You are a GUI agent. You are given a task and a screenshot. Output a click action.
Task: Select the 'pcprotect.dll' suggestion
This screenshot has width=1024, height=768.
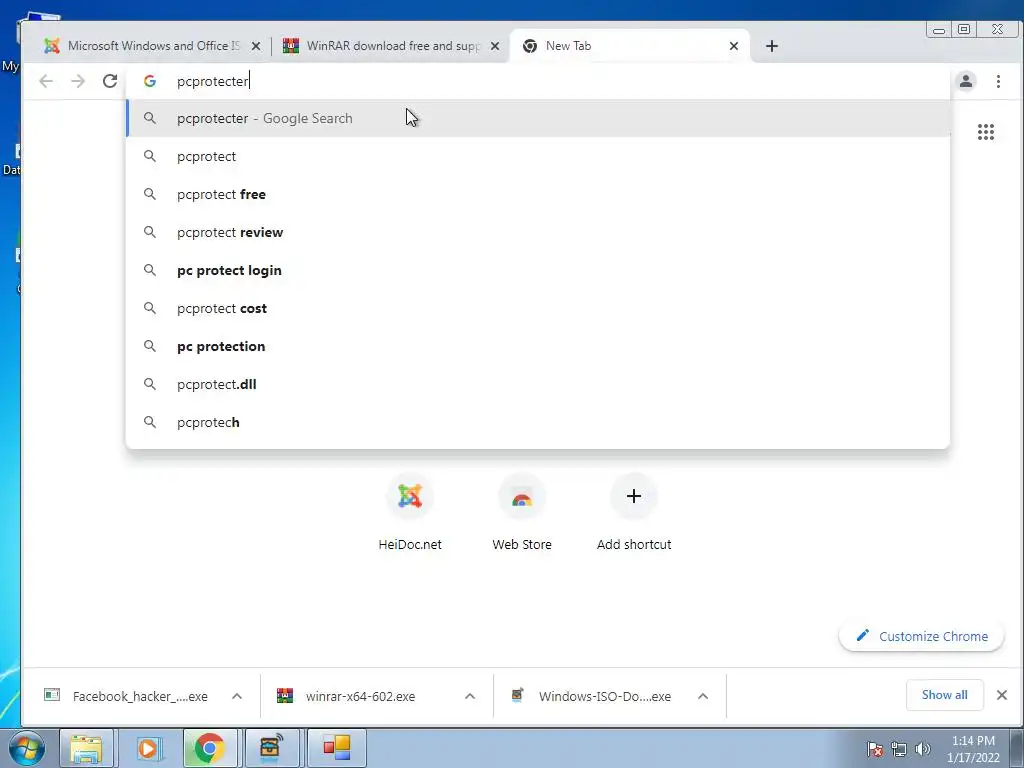[x=538, y=384]
